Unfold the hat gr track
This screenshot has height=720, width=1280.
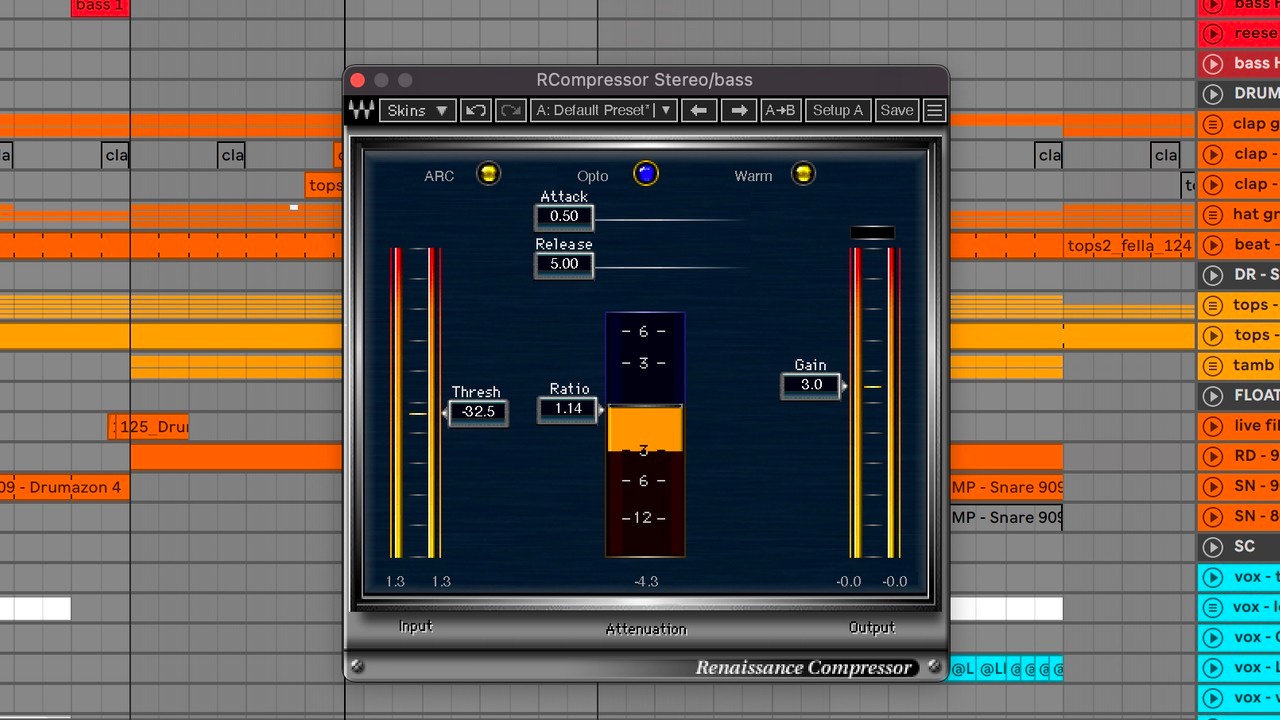tap(1213, 215)
